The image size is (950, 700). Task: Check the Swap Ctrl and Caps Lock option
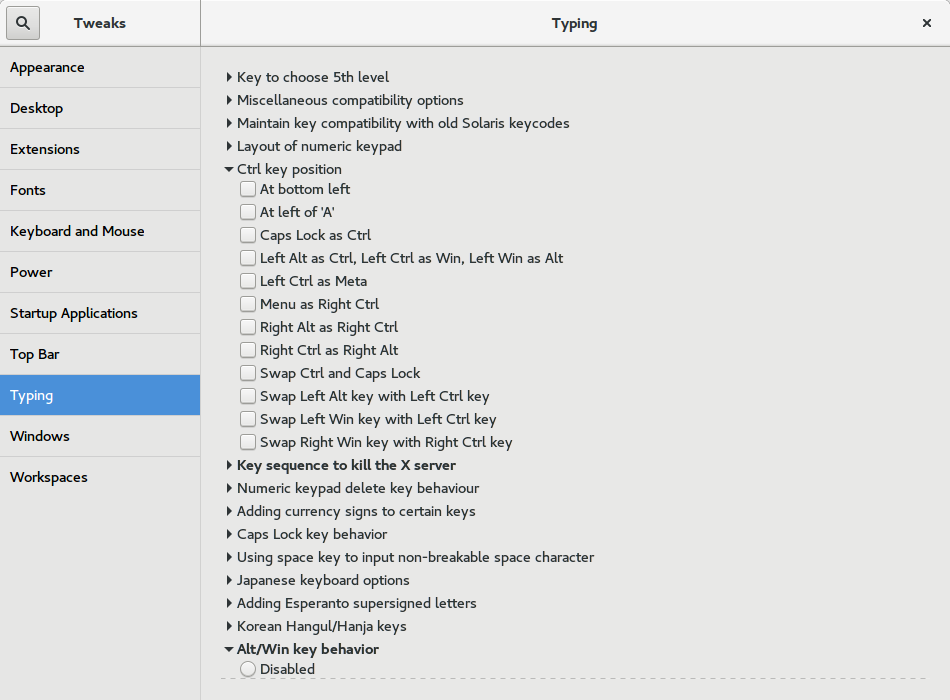pos(248,373)
